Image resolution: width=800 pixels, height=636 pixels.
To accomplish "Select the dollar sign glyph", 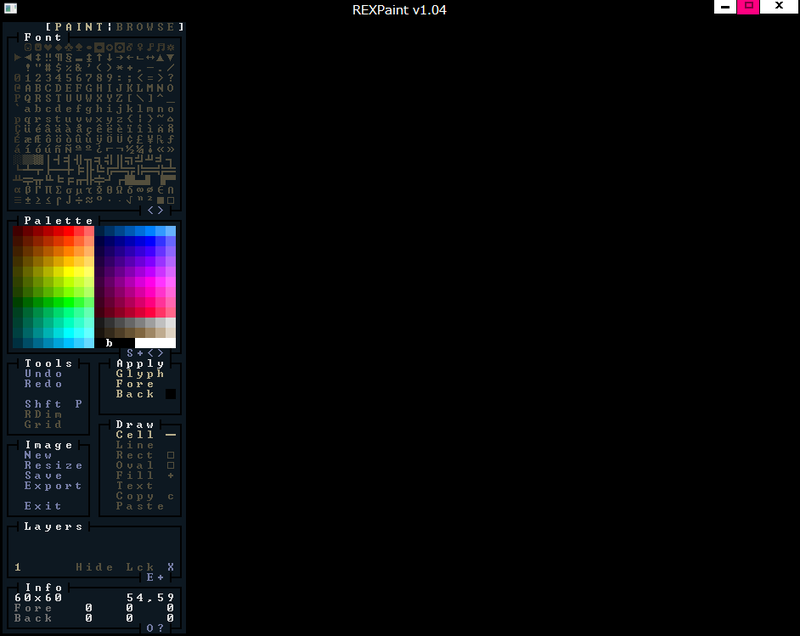I will click(58, 68).
